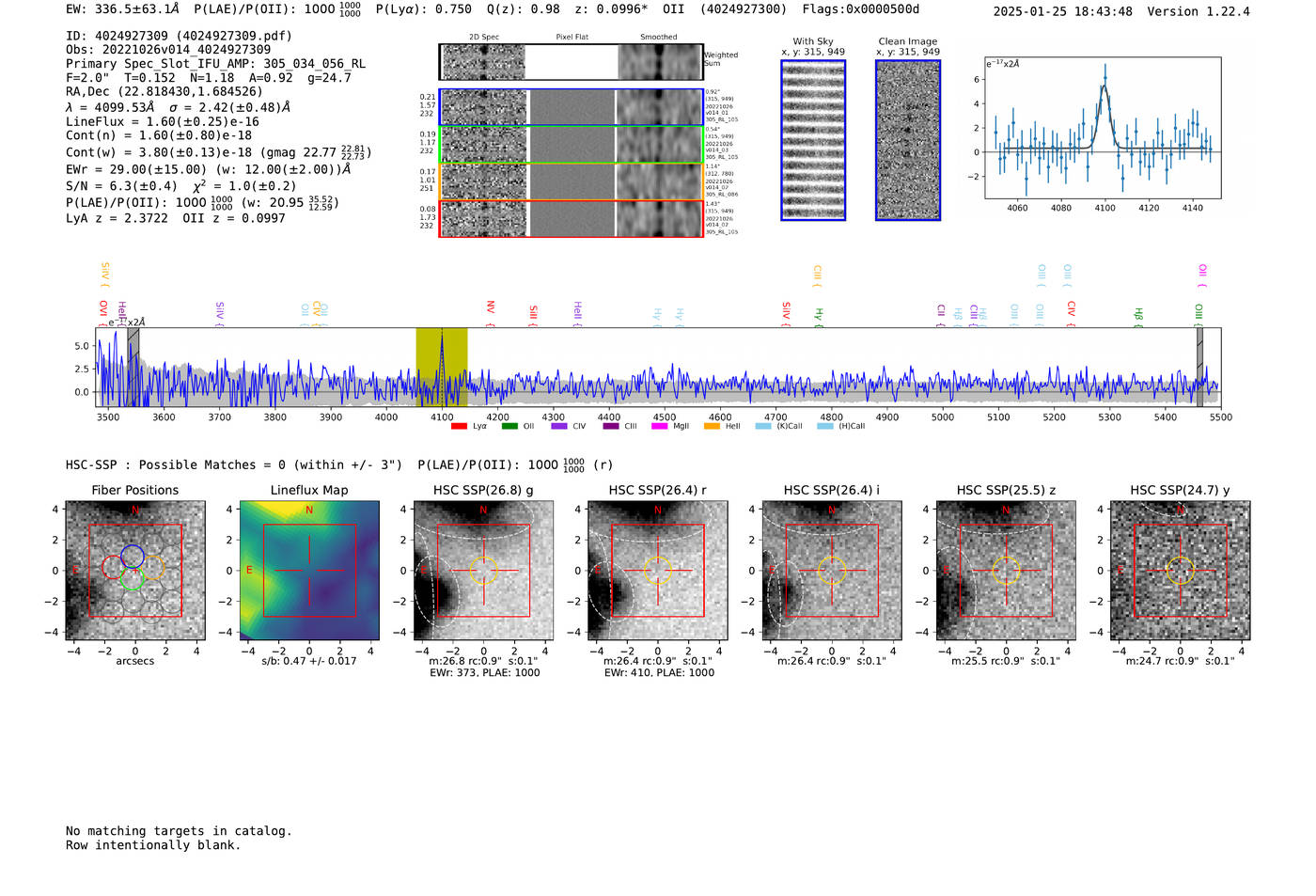Click the Flags:0x0000500d text

click(861, 9)
